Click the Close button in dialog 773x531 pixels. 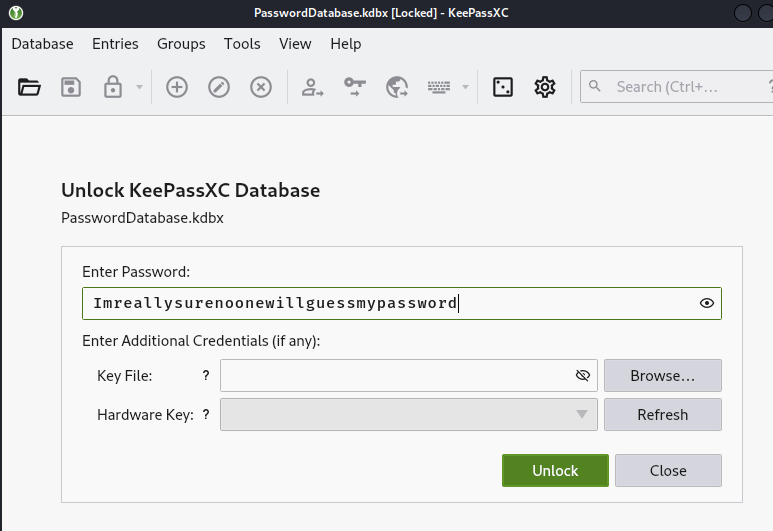point(668,470)
